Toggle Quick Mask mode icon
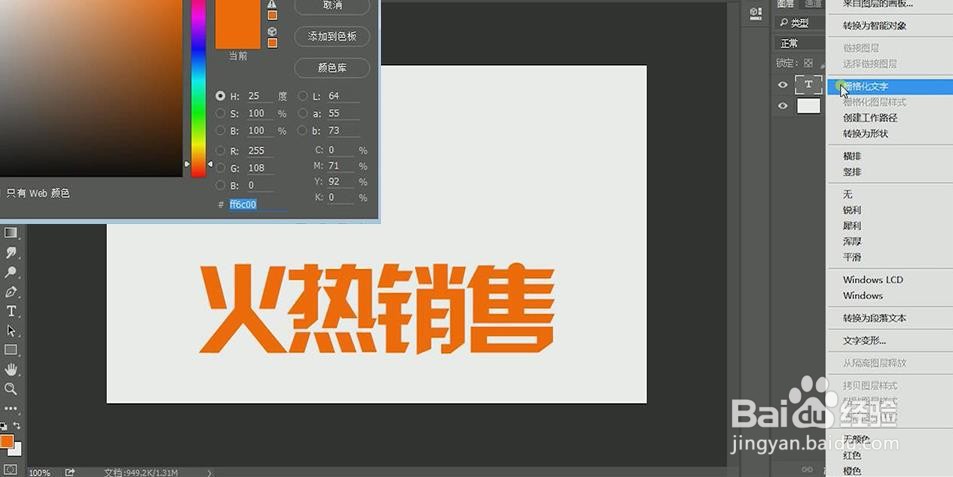 [x=10, y=470]
